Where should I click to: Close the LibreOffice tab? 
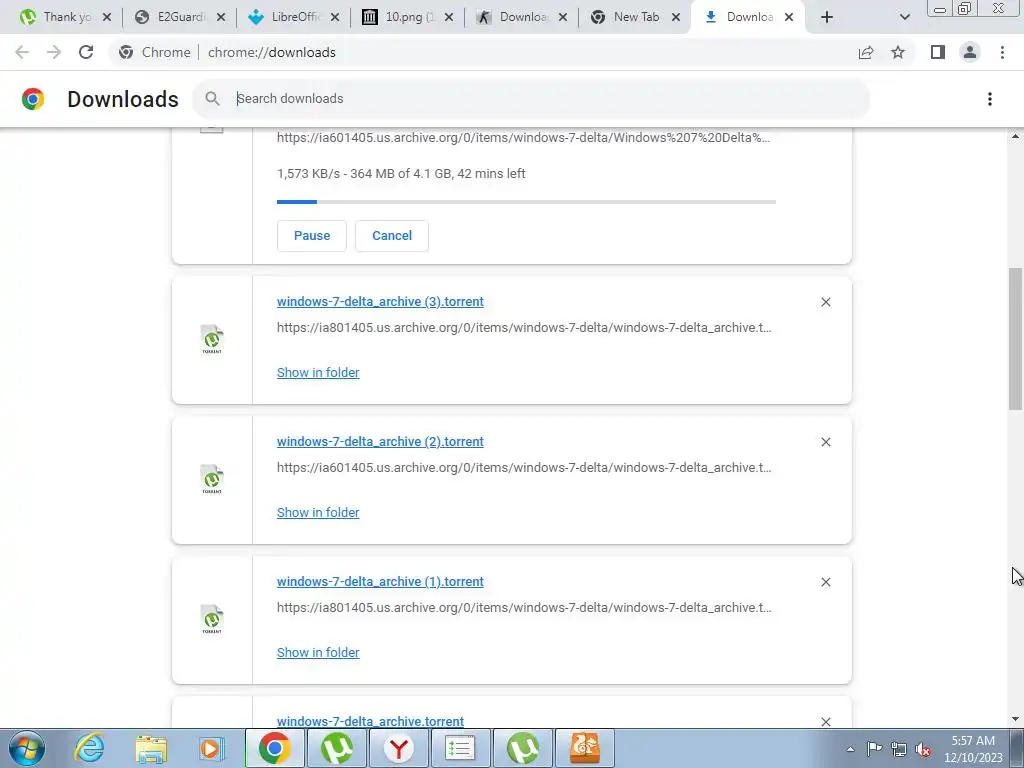(x=335, y=17)
